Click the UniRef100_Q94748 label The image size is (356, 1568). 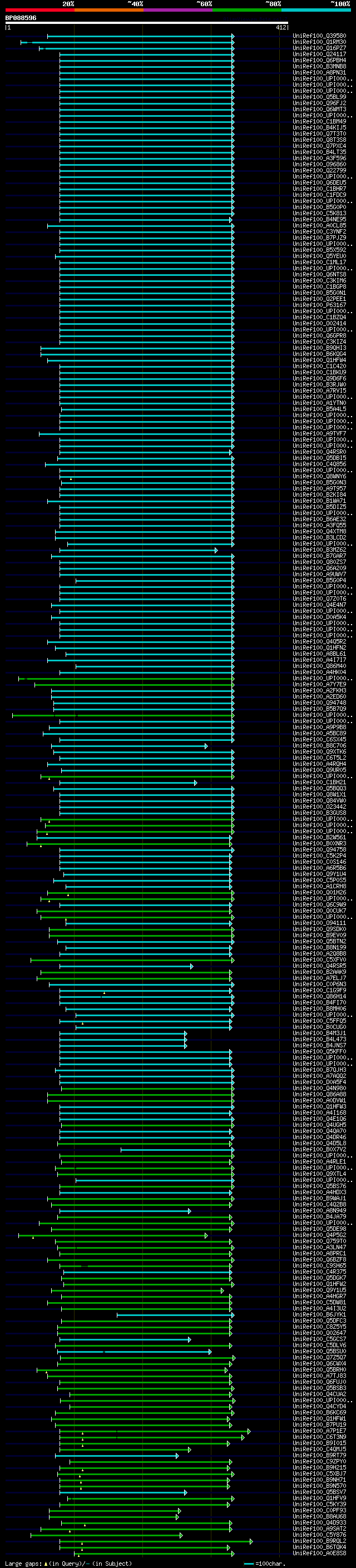[x=319, y=703]
